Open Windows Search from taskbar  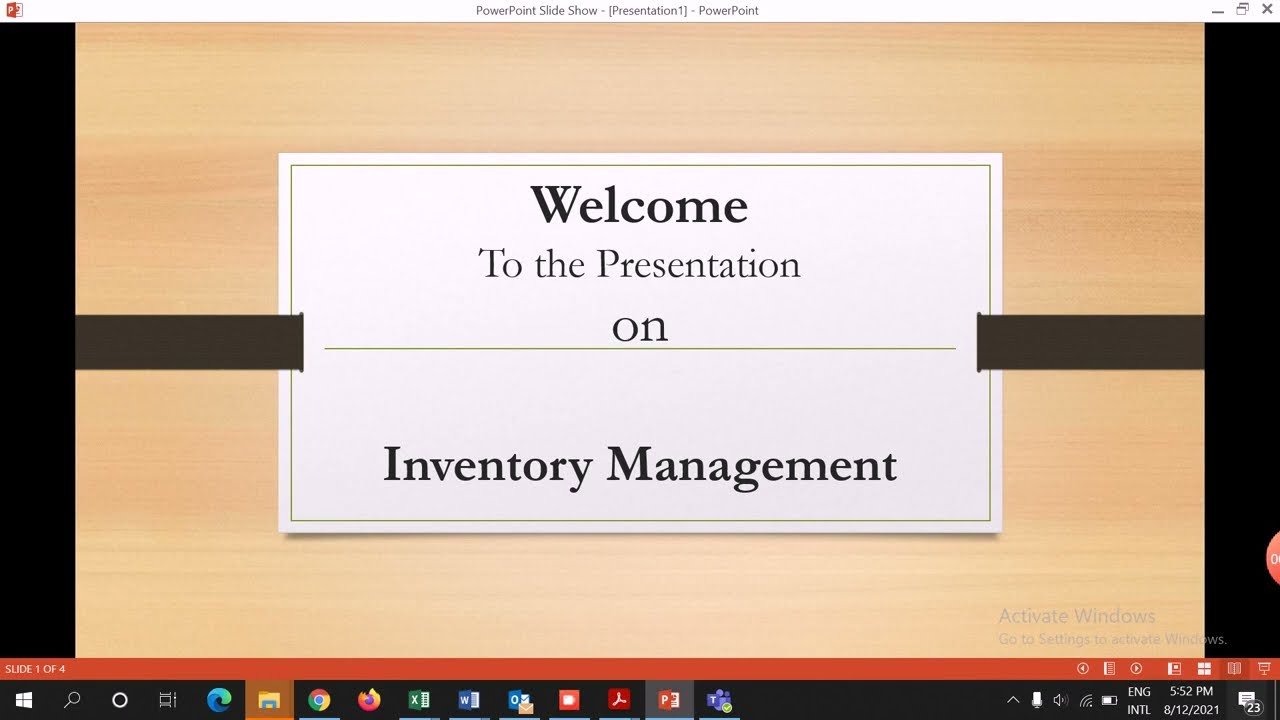[x=72, y=700]
